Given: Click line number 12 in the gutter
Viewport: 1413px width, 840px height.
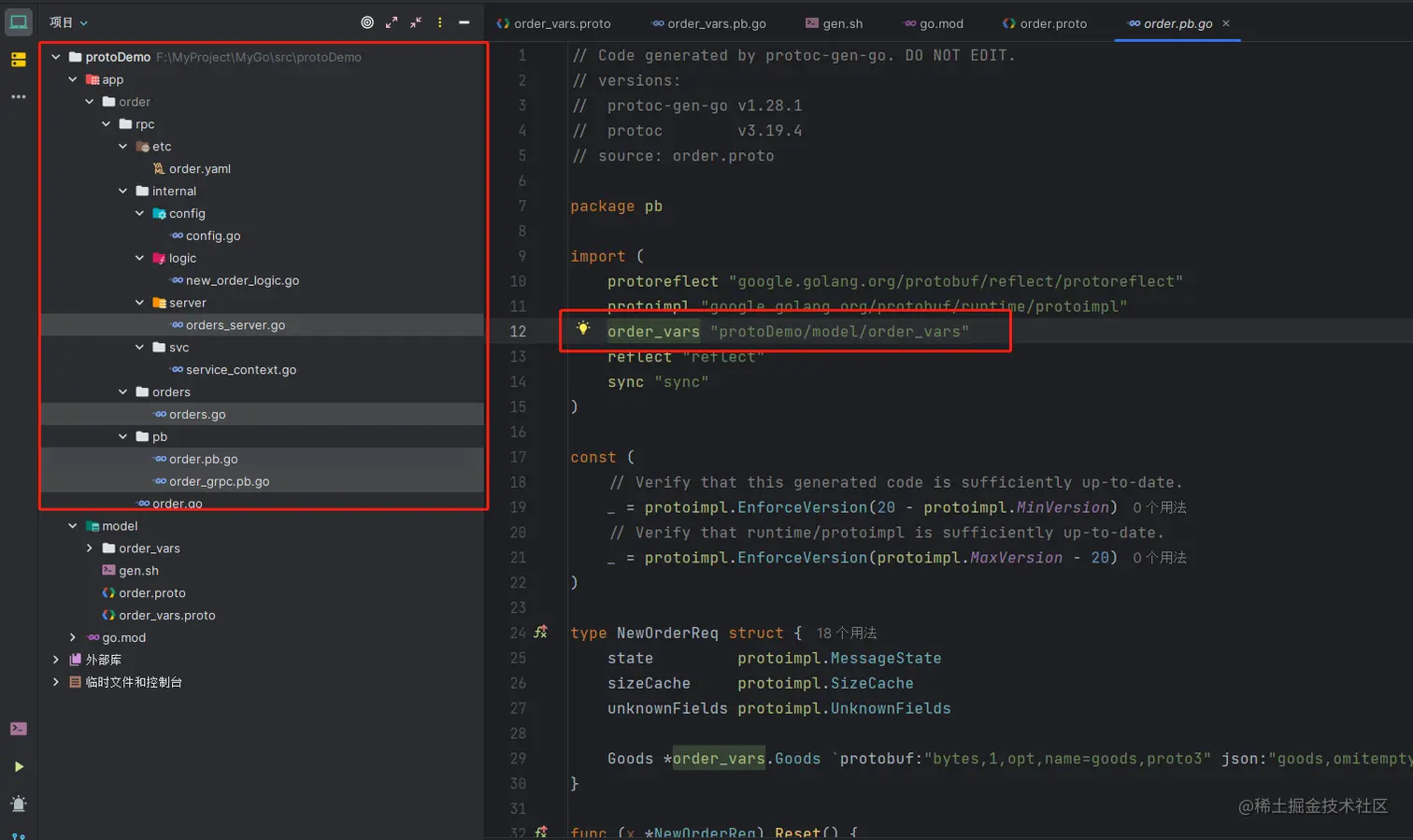Looking at the screenshot, I should [x=518, y=332].
